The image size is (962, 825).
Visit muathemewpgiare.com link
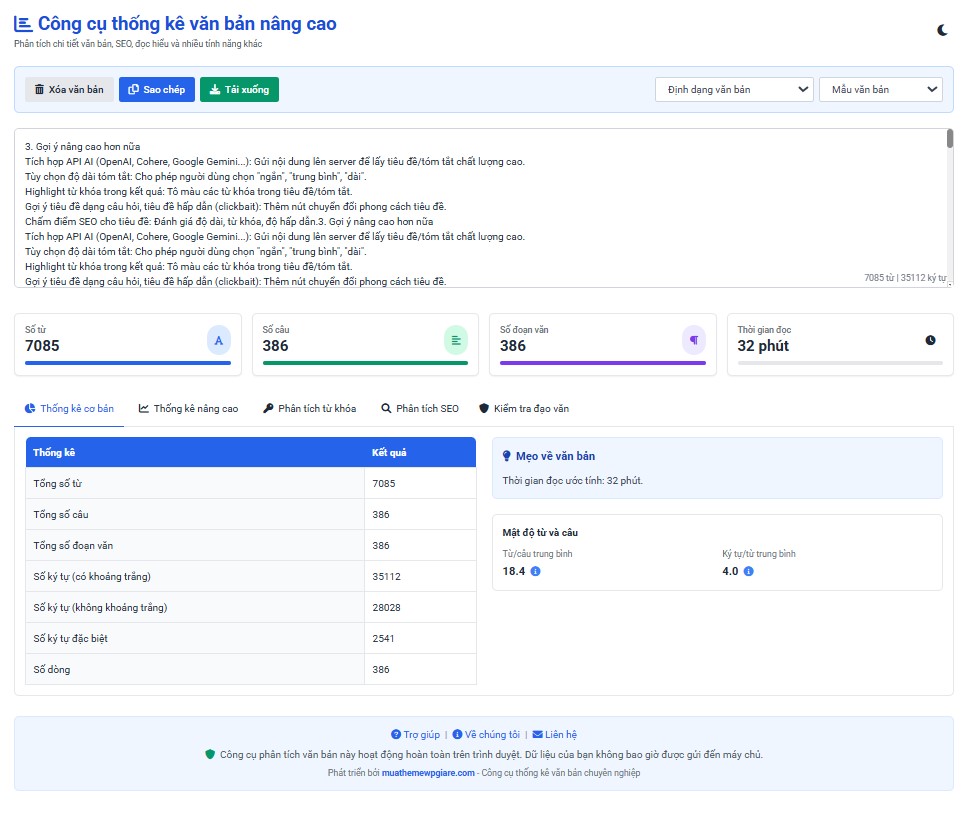pos(428,773)
